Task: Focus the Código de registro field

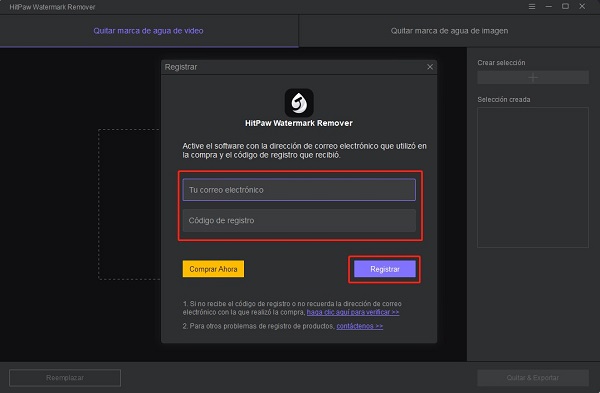Action: click(299, 220)
